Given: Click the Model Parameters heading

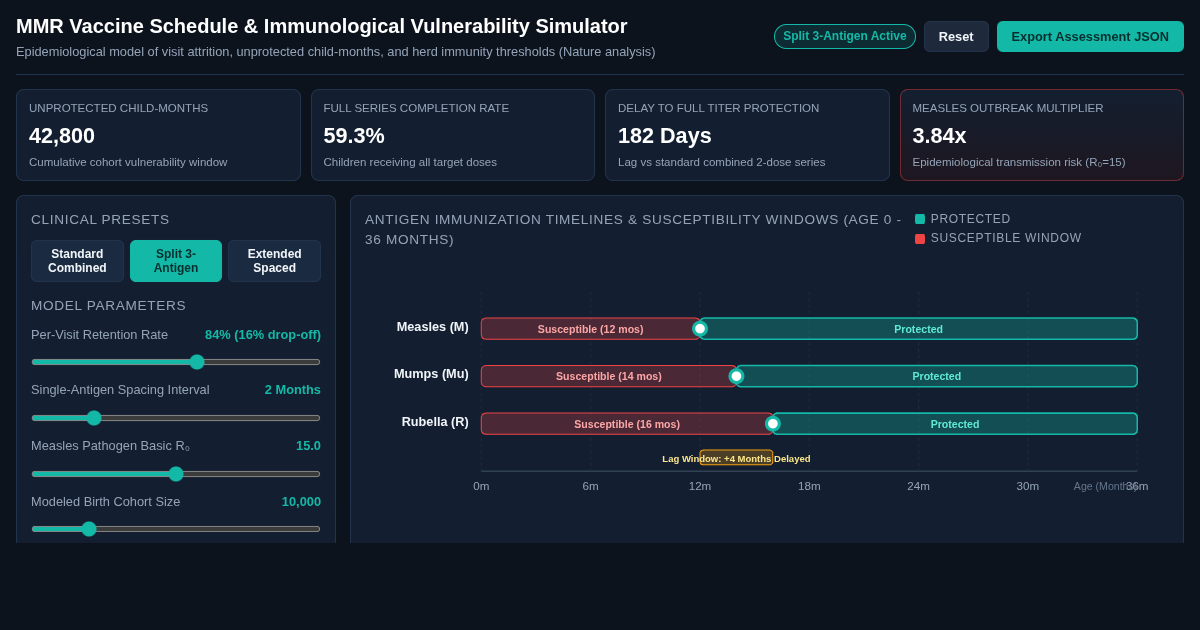Looking at the screenshot, I should 108,306.
